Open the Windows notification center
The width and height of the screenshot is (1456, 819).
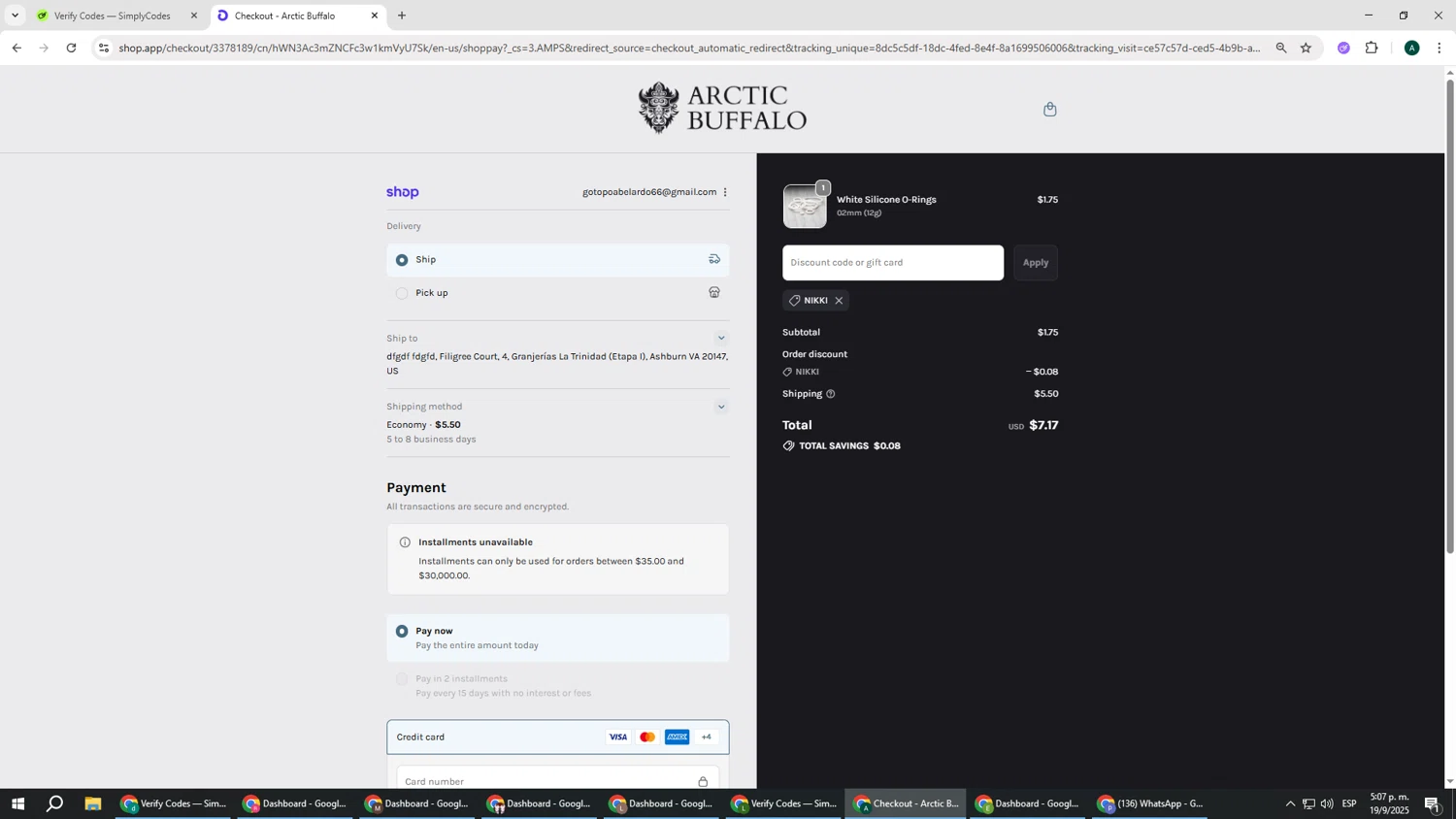[1433, 803]
